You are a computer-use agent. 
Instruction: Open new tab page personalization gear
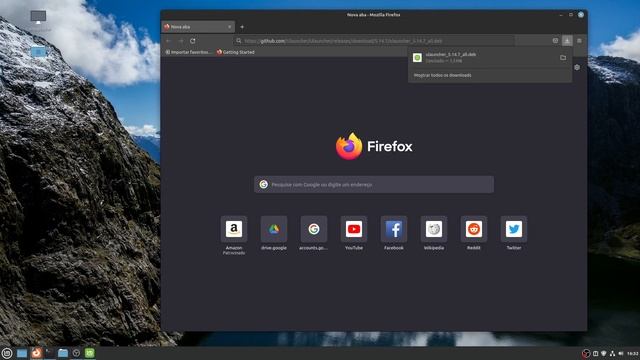coord(577,67)
